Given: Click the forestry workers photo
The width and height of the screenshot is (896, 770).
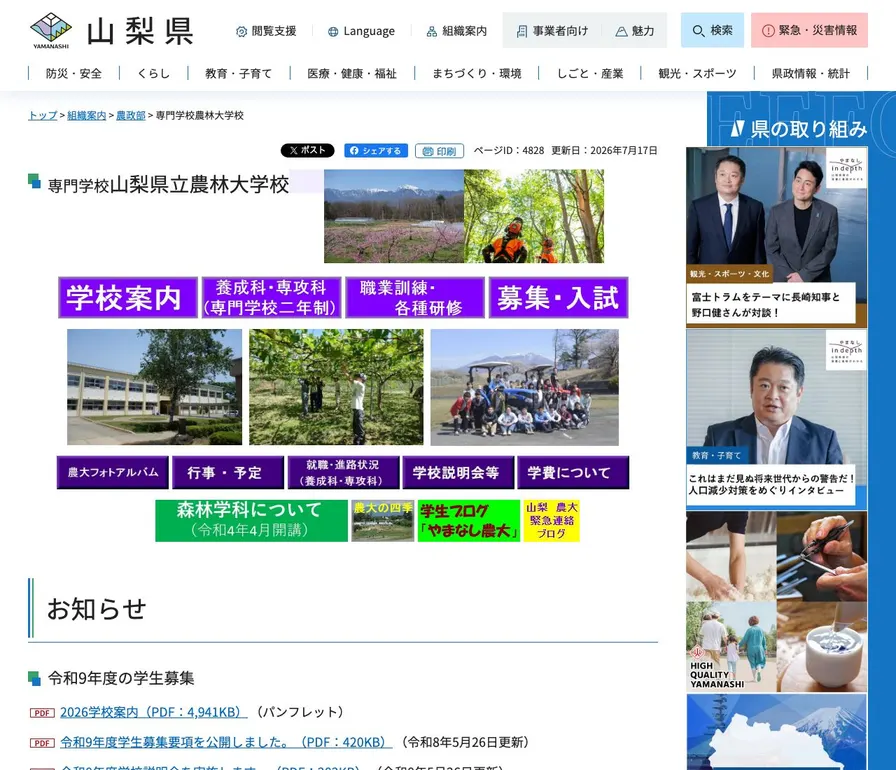Looking at the screenshot, I should [x=534, y=216].
